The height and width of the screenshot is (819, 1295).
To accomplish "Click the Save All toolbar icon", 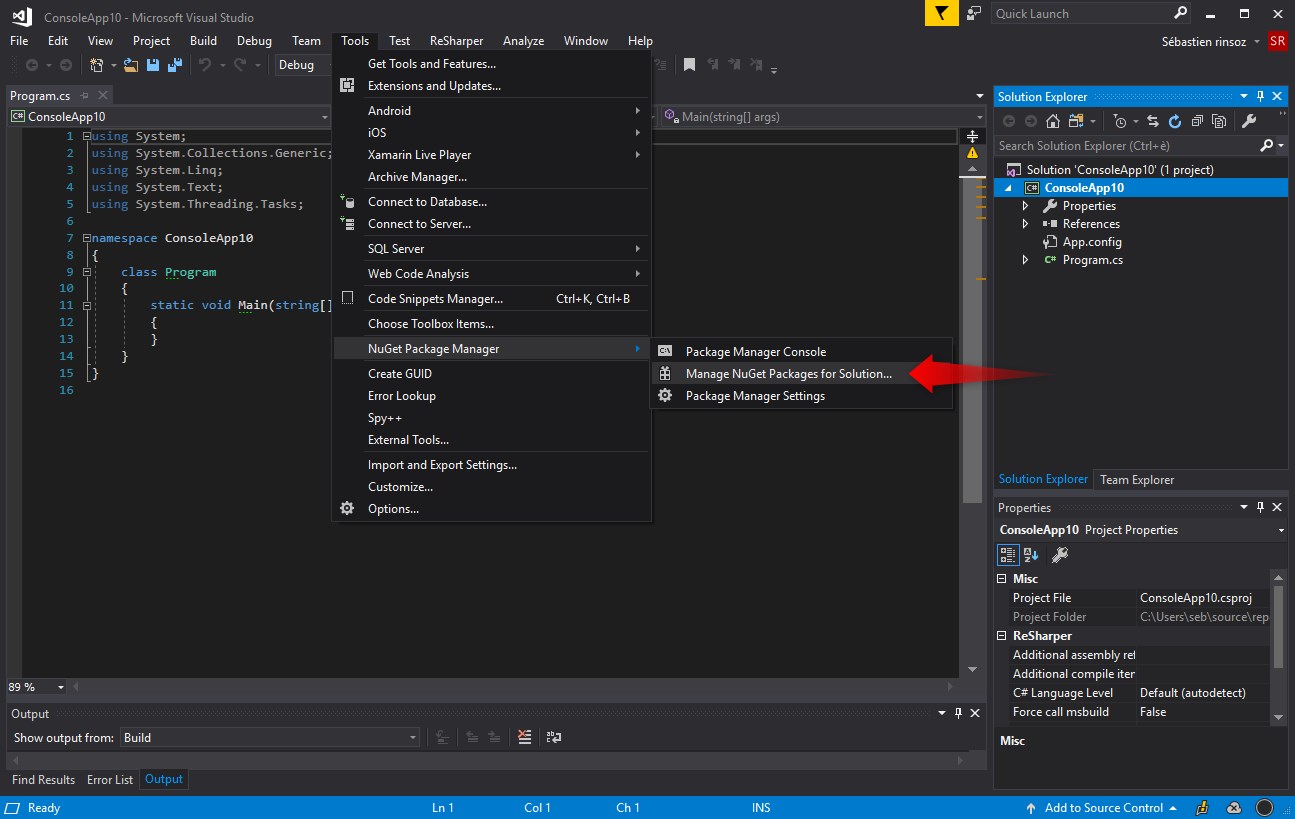I will click(x=174, y=65).
